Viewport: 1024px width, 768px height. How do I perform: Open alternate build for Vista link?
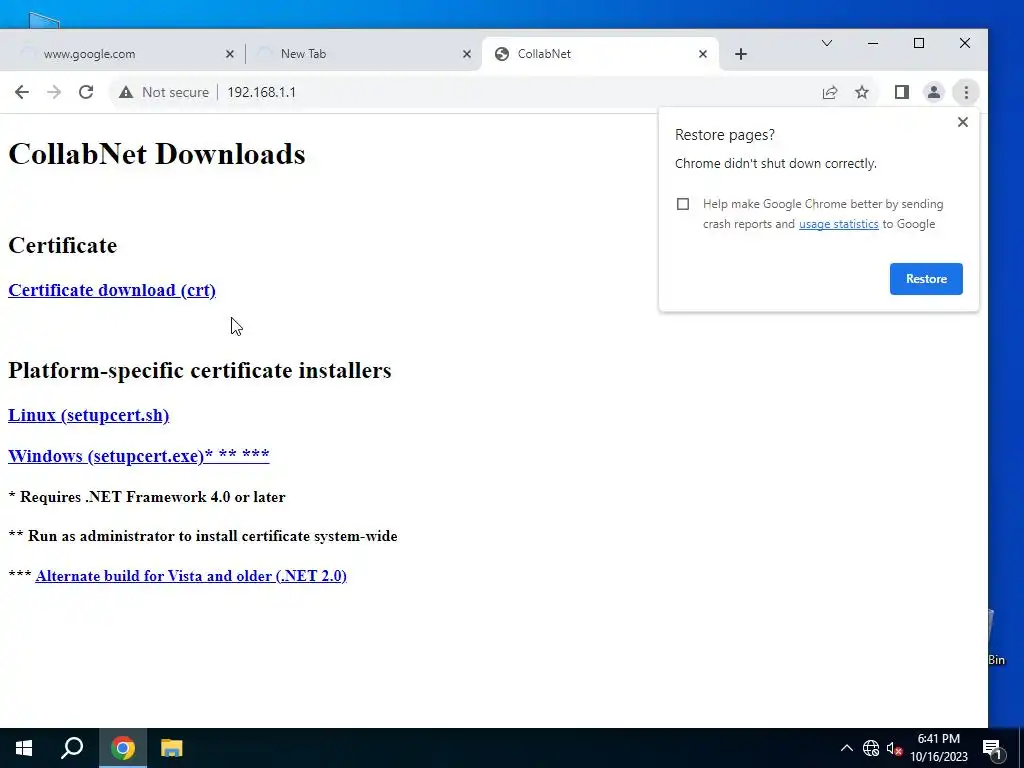(191, 576)
